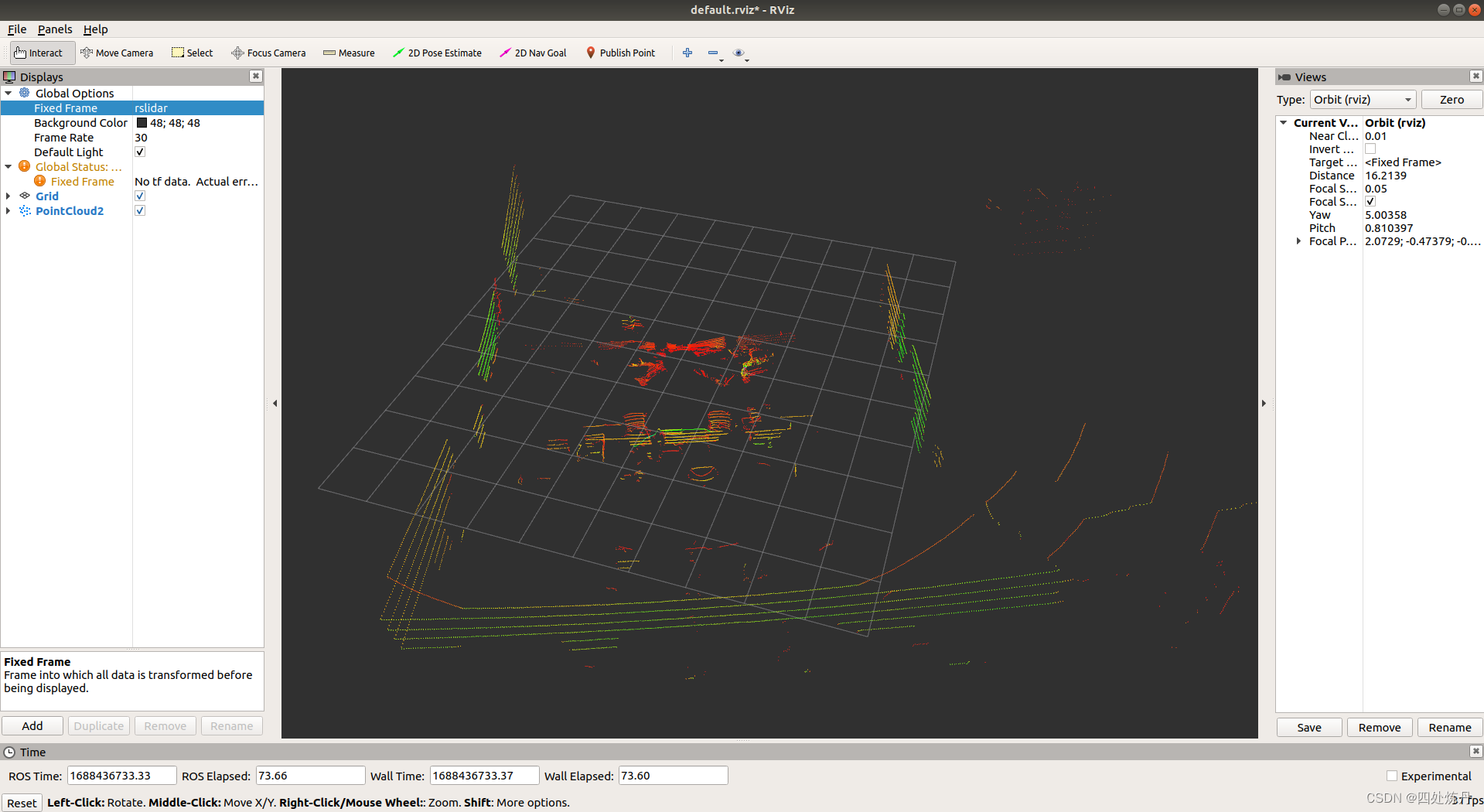The image size is (1484, 812).
Task: Click the Near Clip value 0.01
Action: tap(1376, 135)
